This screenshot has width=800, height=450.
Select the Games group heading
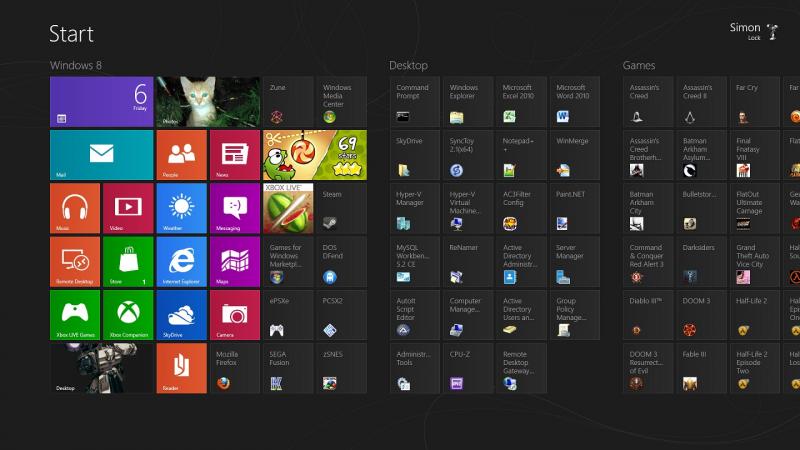pyautogui.click(x=639, y=65)
